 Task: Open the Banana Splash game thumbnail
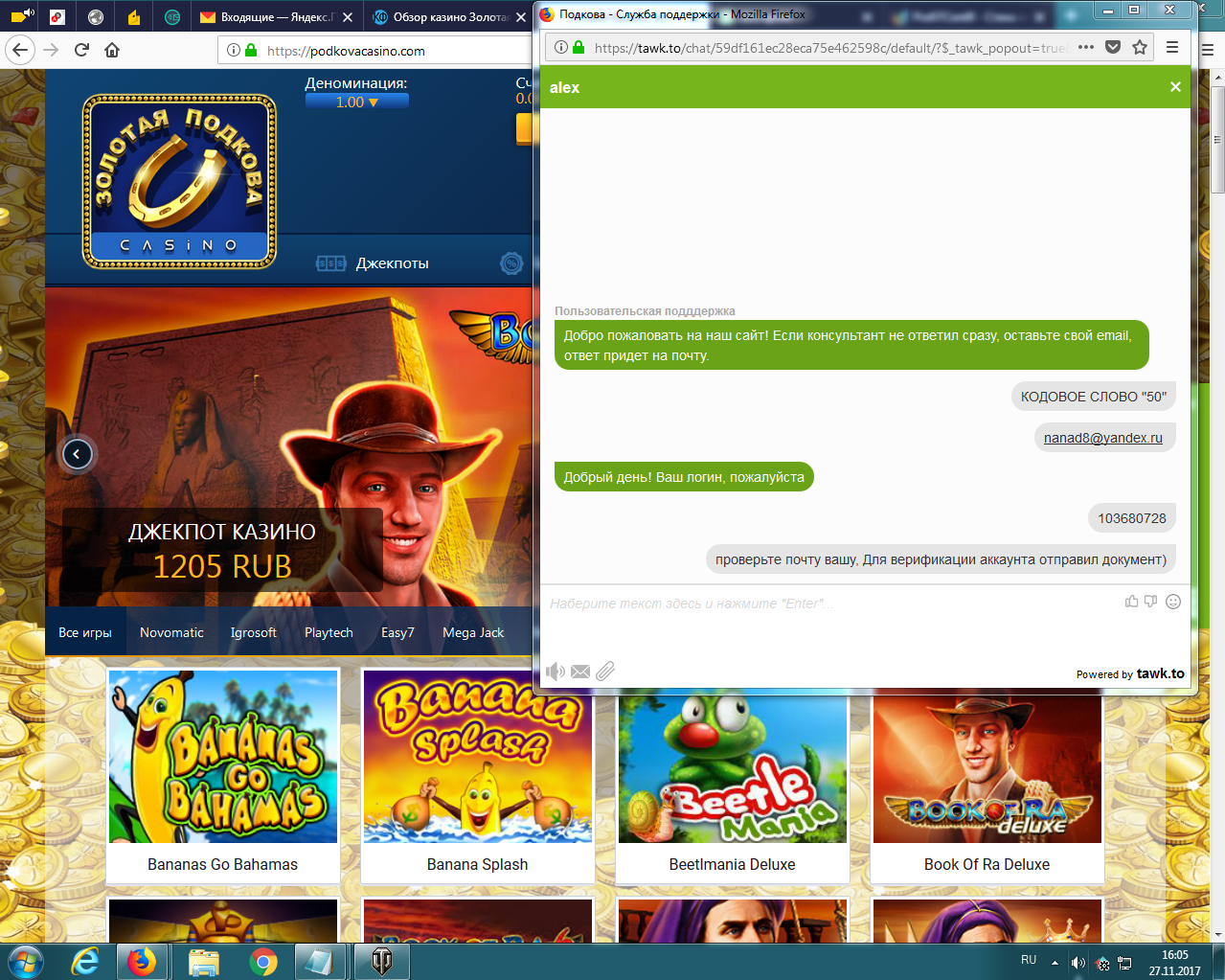[477, 756]
